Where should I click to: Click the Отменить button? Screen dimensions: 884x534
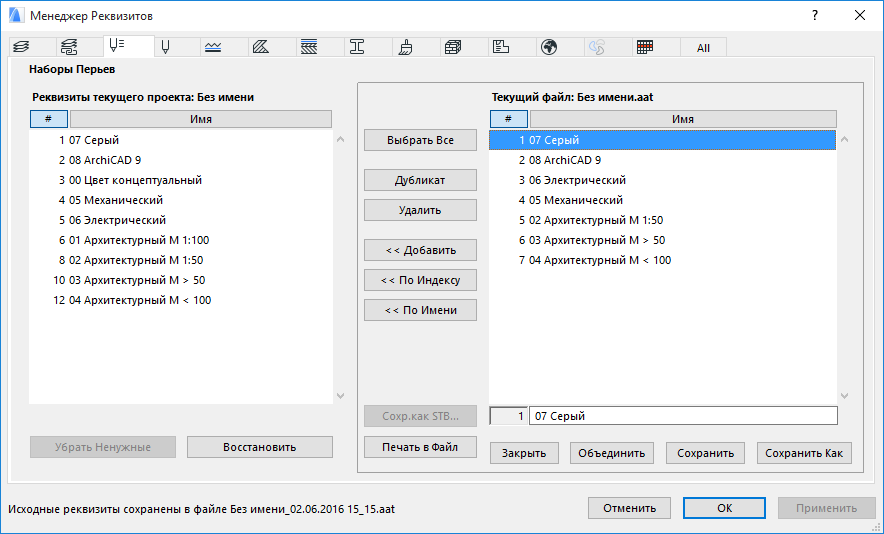coord(629,508)
